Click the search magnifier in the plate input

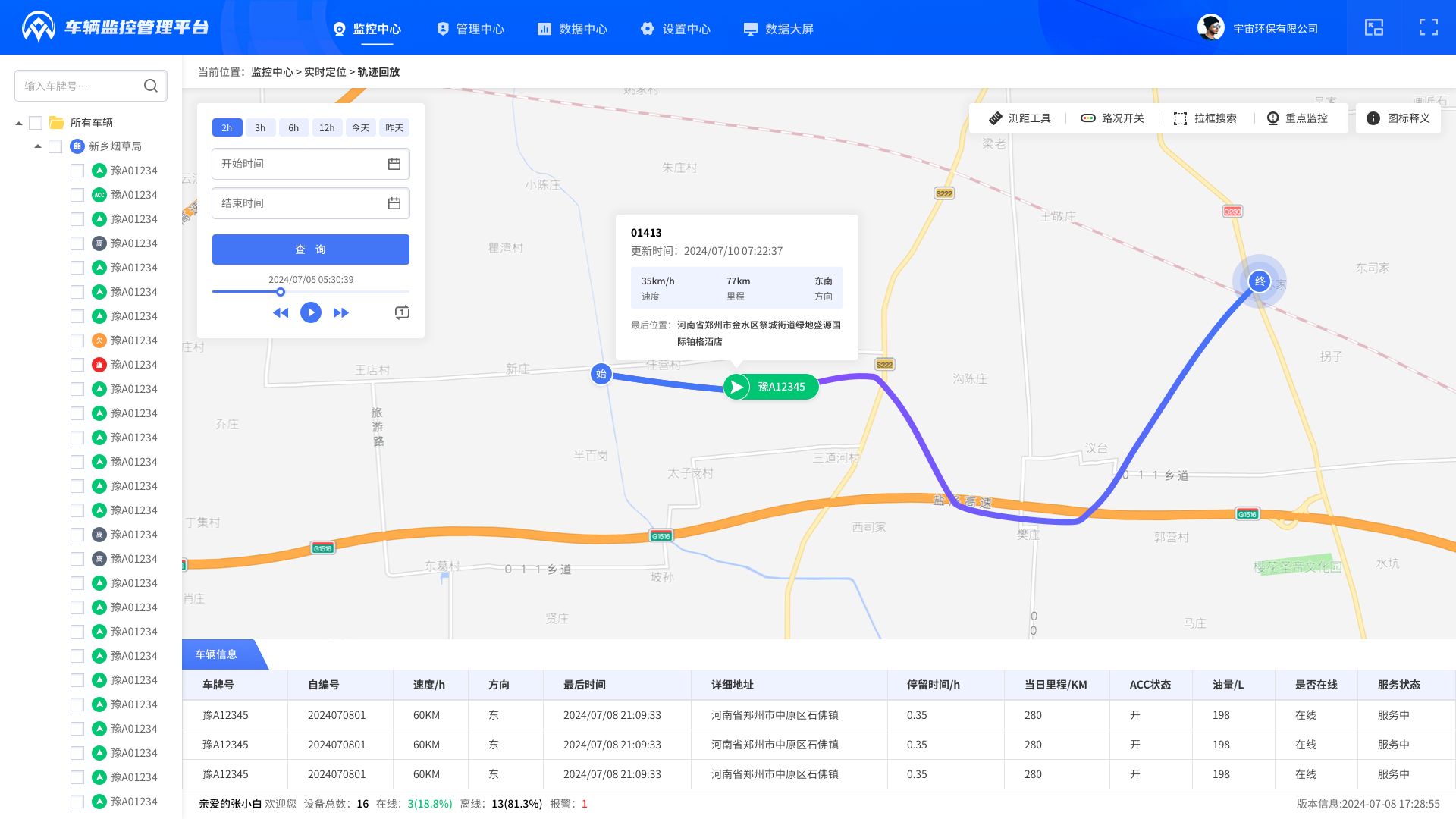click(151, 86)
